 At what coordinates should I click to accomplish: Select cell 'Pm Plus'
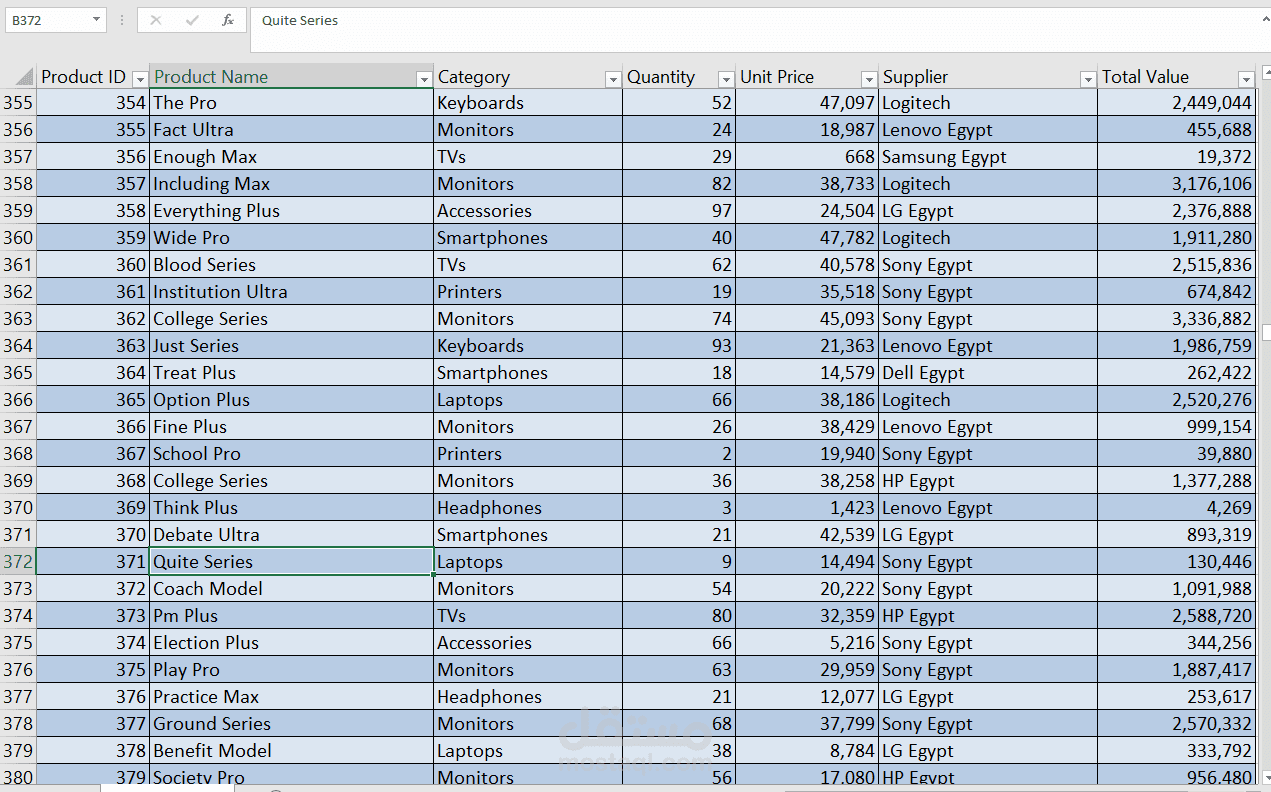pyautogui.click(x=291, y=616)
